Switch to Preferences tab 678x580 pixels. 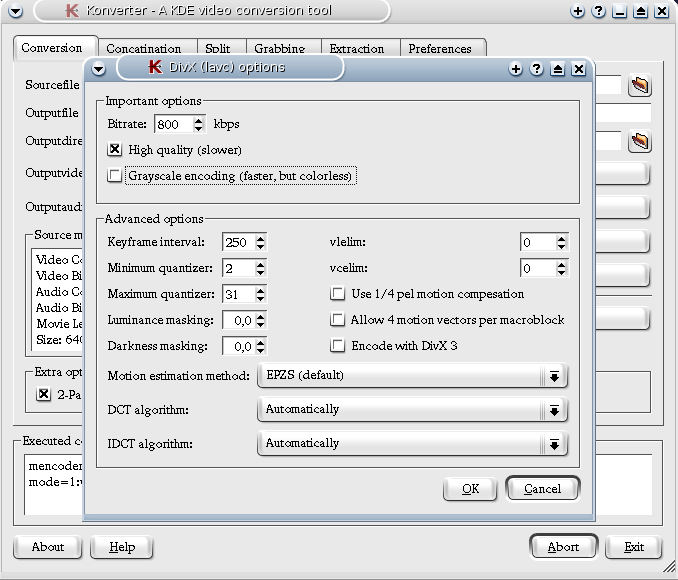tap(443, 48)
